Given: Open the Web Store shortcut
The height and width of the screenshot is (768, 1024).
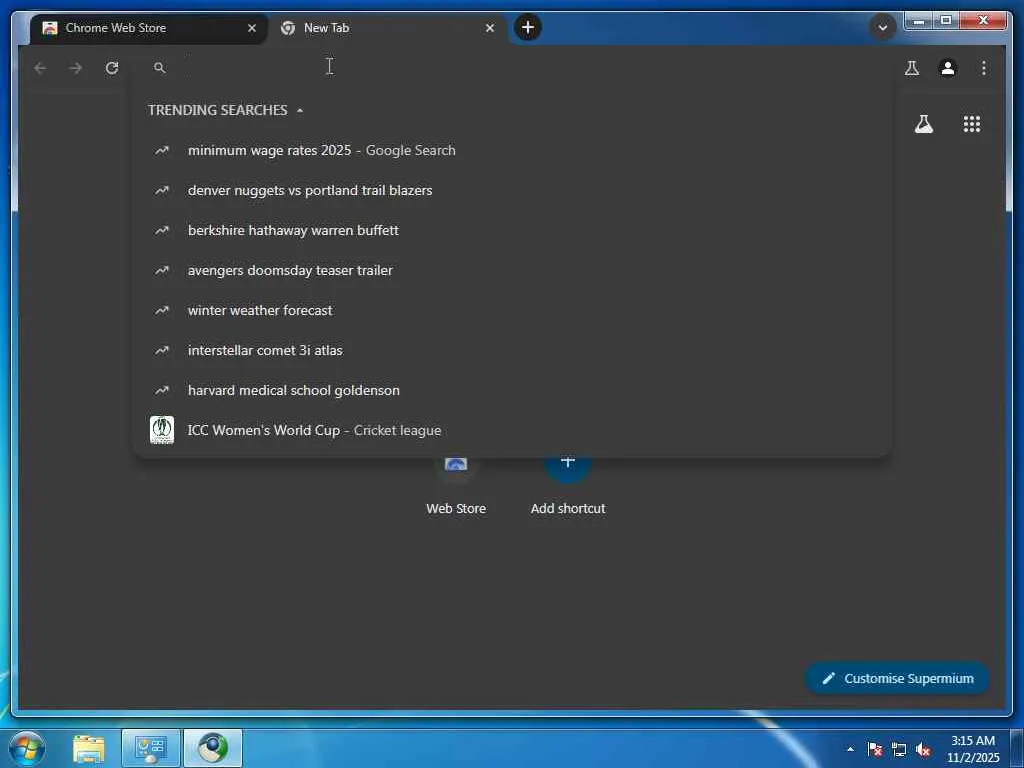Looking at the screenshot, I should [456, 487].
